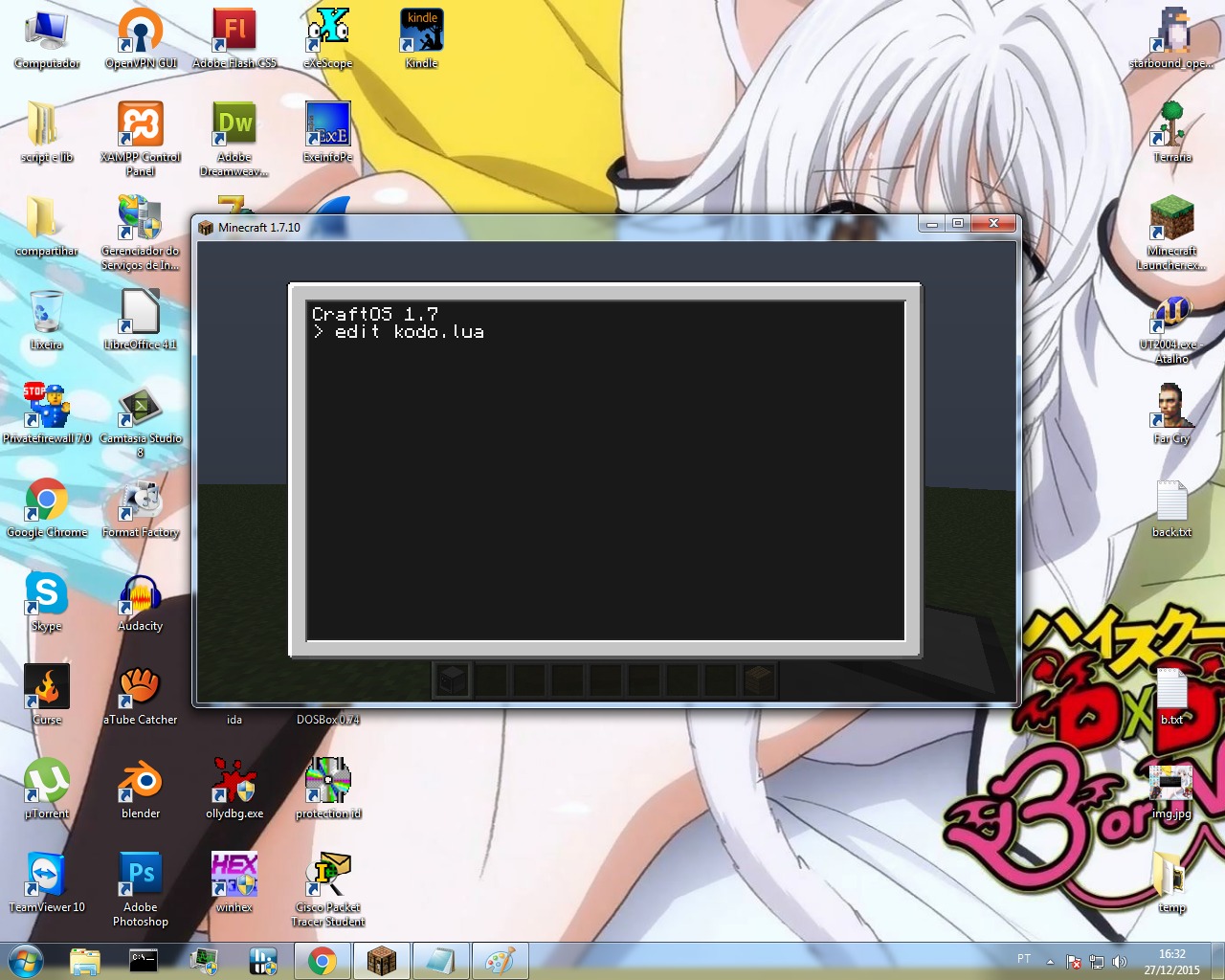Viewport: 1225px width, 980px height.
Task: Open network status tray icon
Action: click(x=1097, y=962)
